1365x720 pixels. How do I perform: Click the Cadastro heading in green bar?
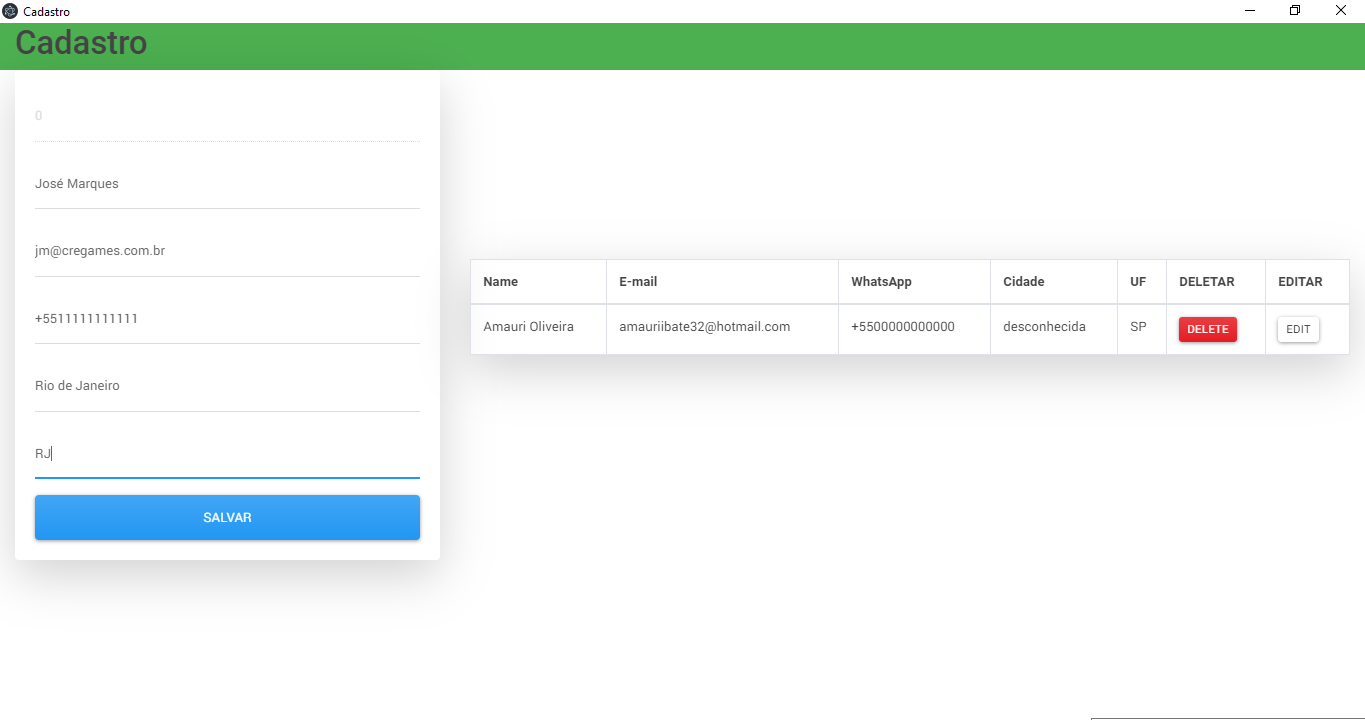(x=81, y=44)
